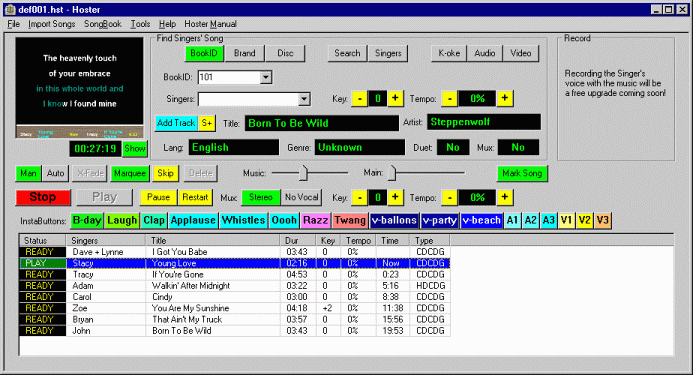Viewport: 693px width, 375px height.
Task: Click the Singers button
Action: (388, 54)
